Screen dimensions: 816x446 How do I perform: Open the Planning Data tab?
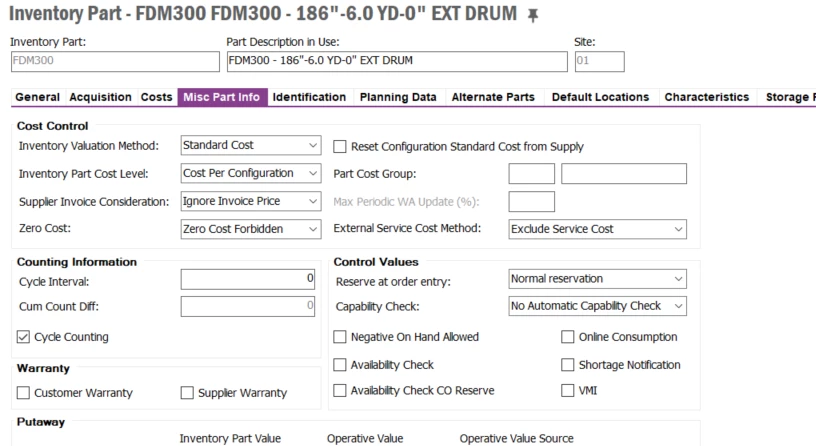pos(397,97)
